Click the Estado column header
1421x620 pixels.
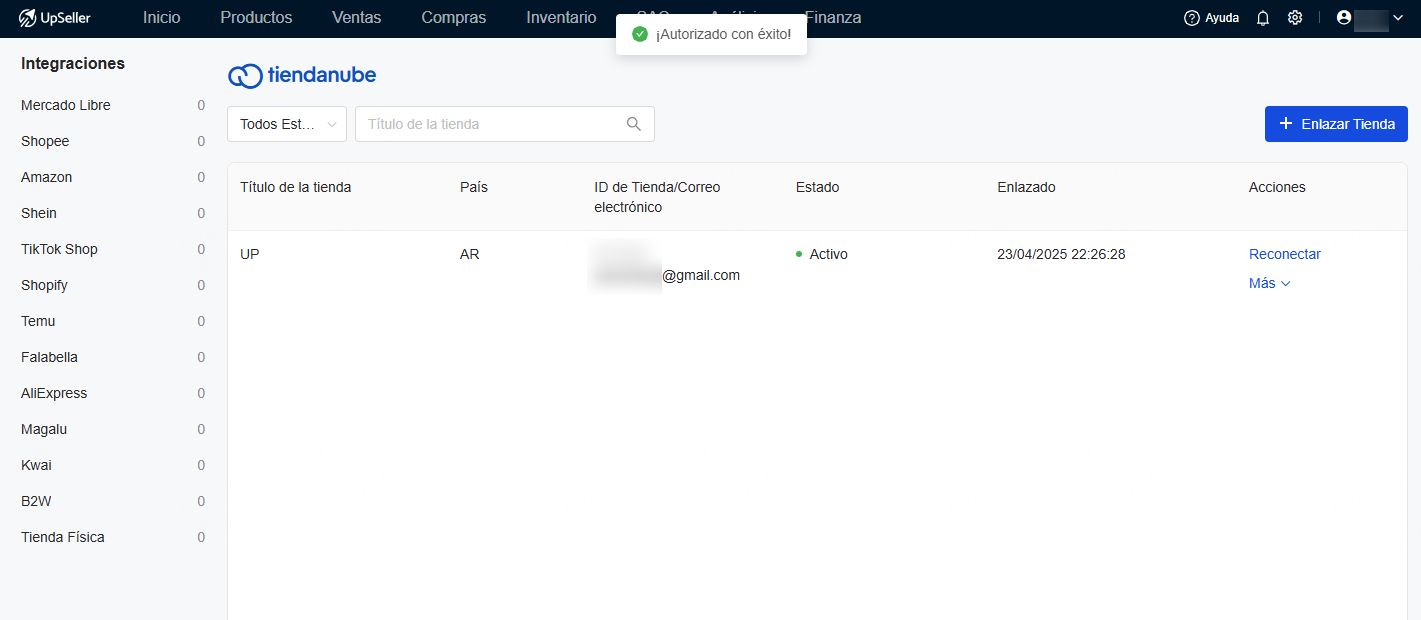(x=818, y=187)
